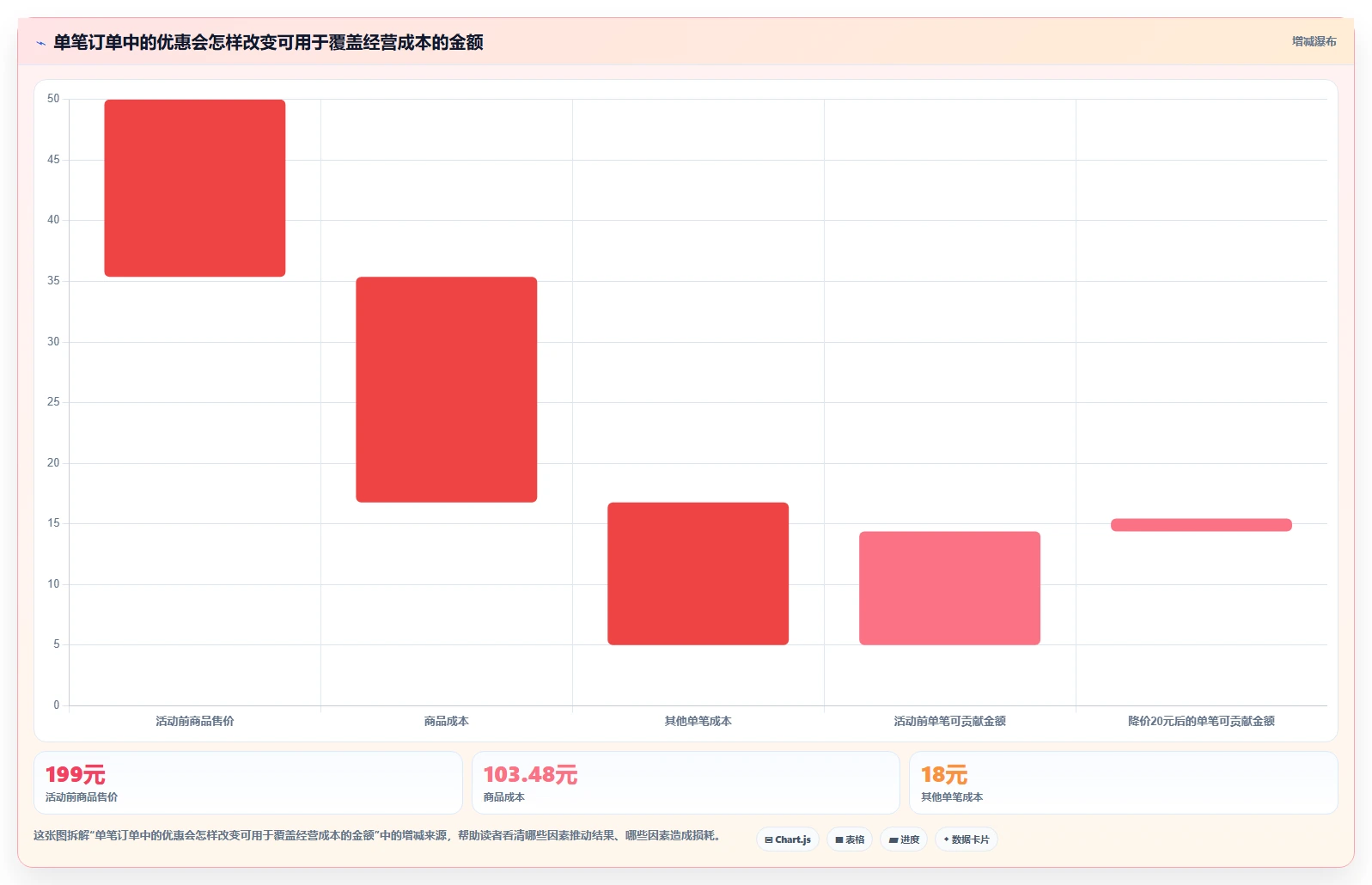This screenshot has width=1372, height=885.
Task: Click the x-axis label 活动前商品售价
Action: [x=195, y=721]
